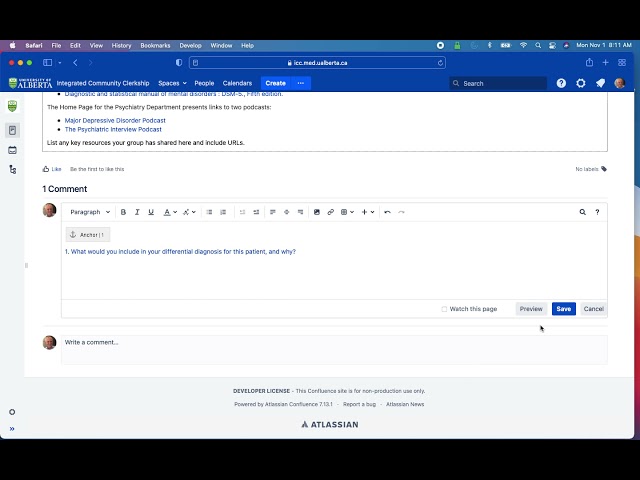Open the Confluence help menu

click(561, 83)
